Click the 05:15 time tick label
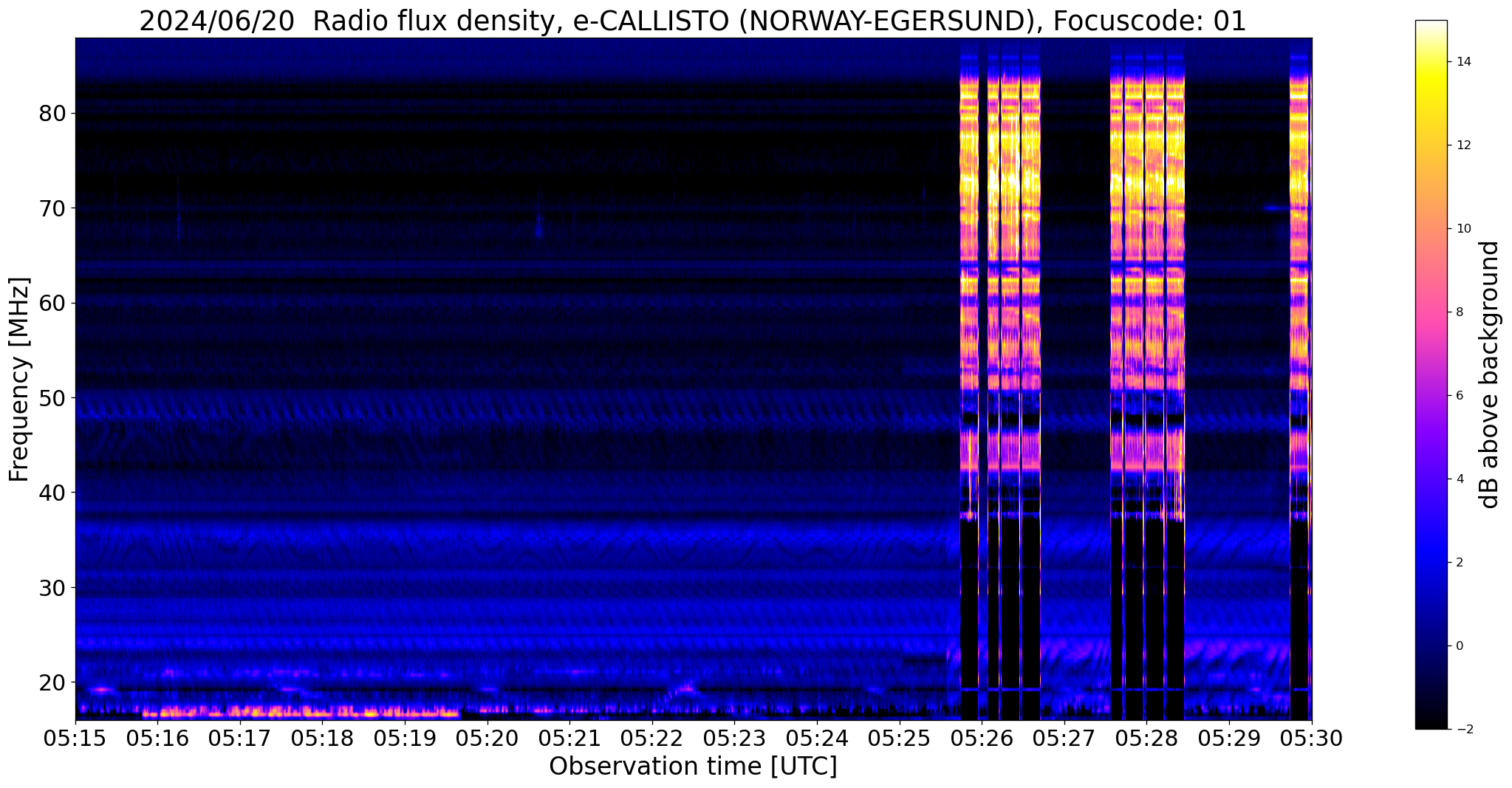Viewport: 1512px width, 788px height. [75, 738]
